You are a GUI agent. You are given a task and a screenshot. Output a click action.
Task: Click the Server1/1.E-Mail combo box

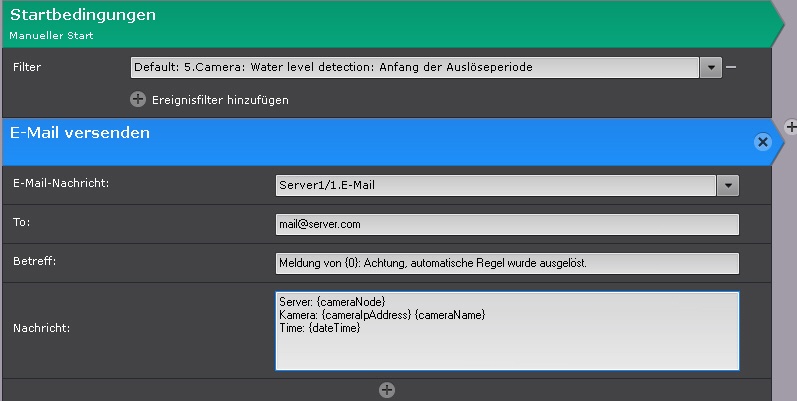pyautogui.click(x=495, y=185)
